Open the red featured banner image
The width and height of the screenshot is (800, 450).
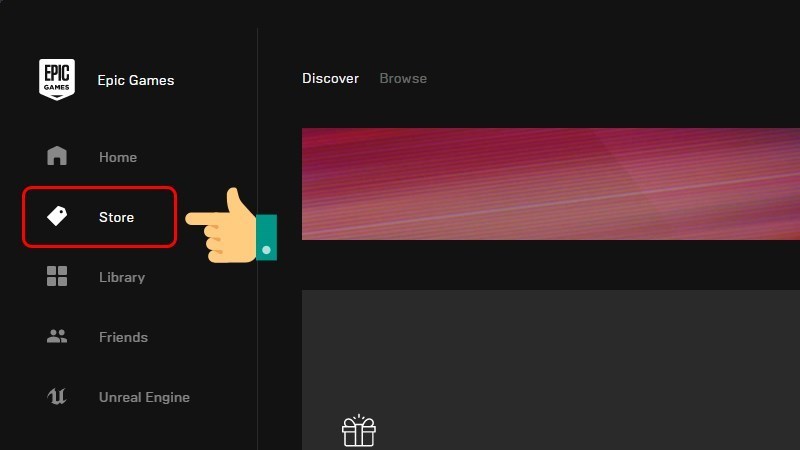(x=551, y=184)
